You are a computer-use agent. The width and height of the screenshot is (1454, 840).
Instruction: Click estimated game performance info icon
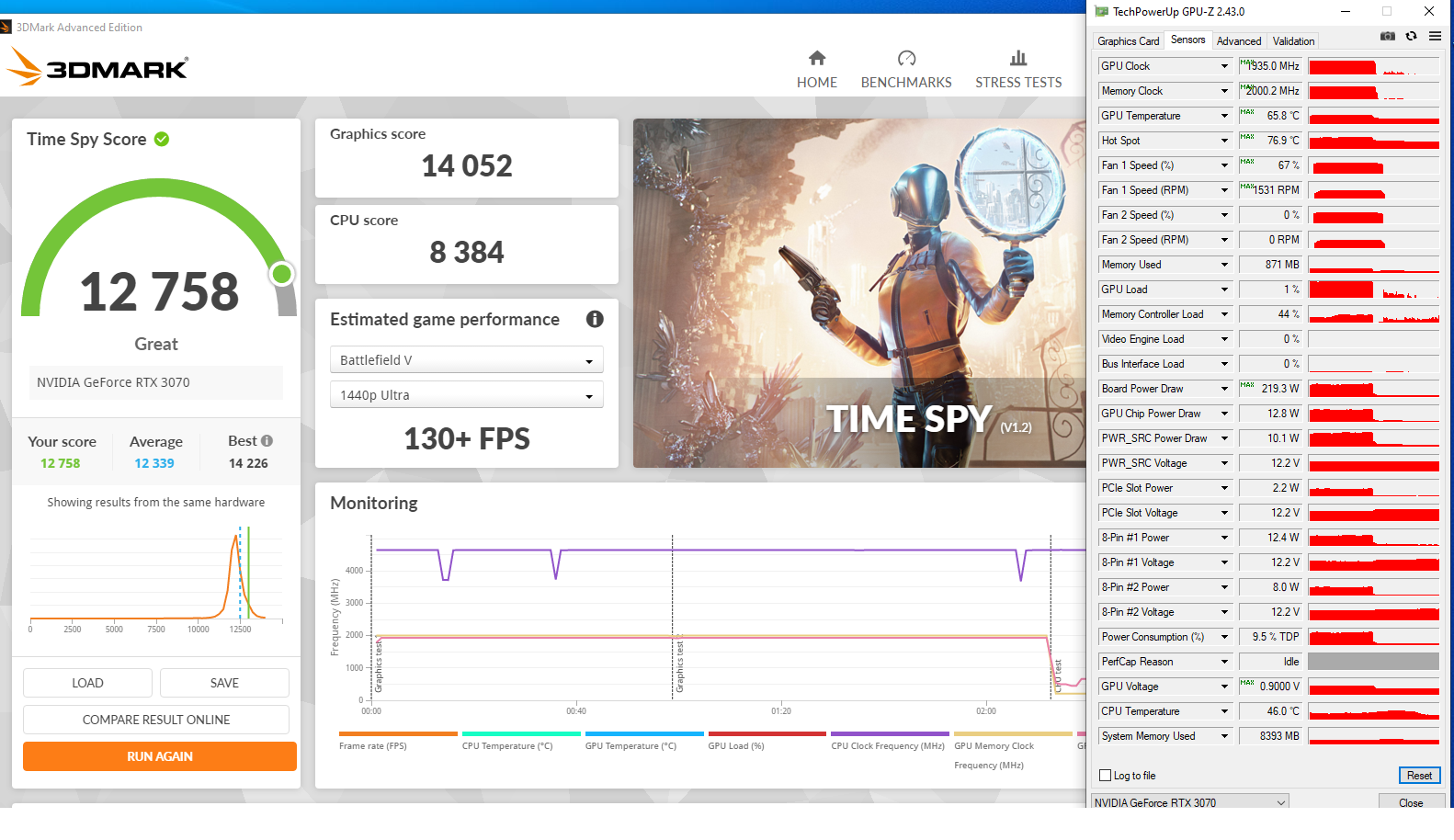(x=595, y=319)
